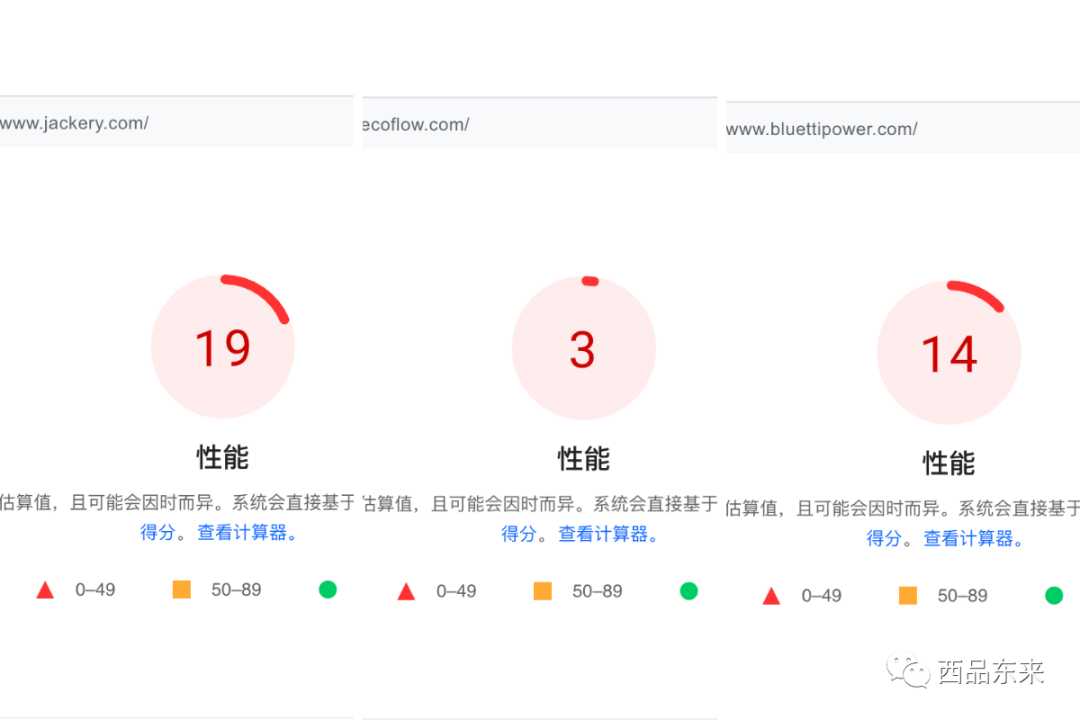Click 性能 heading under the score 19
Image resolution: width=1080 pixels, height=720 pixels.
(222, 457)
